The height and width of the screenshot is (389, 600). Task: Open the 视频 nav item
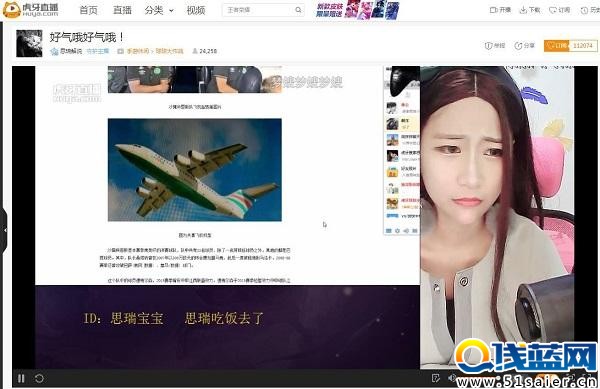click(196, 10)
